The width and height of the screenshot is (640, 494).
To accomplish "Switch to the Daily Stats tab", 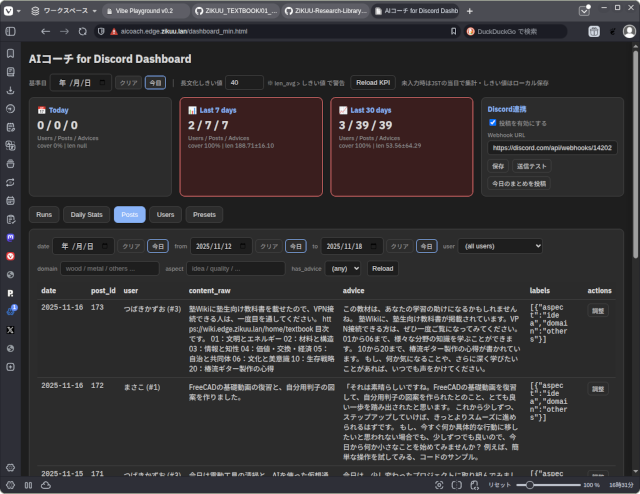I will pyautogui.click(x=87, y=214).
